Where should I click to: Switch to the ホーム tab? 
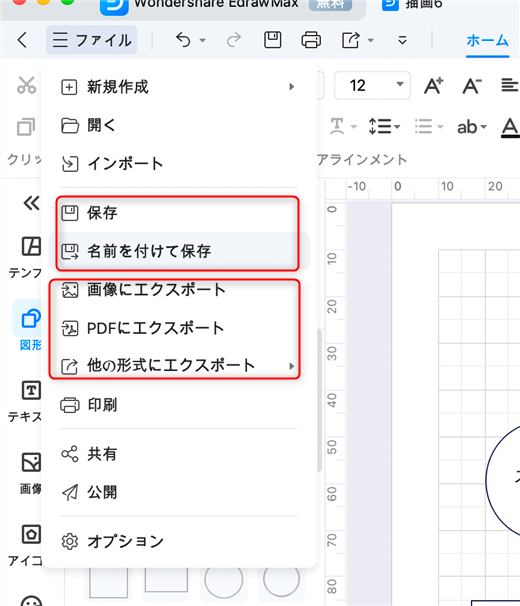pos(487,41)
